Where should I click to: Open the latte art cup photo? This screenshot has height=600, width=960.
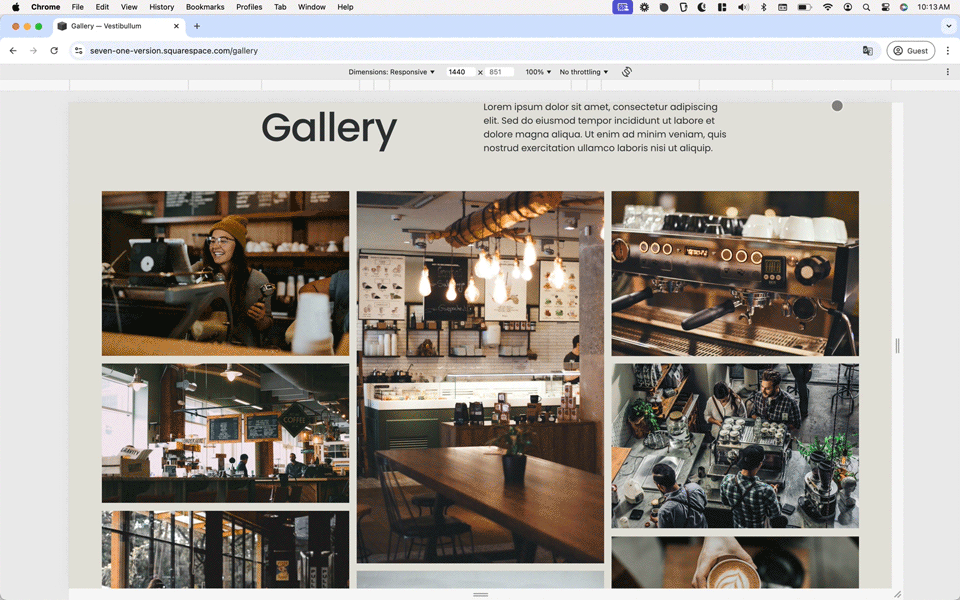tap(735, 562)
